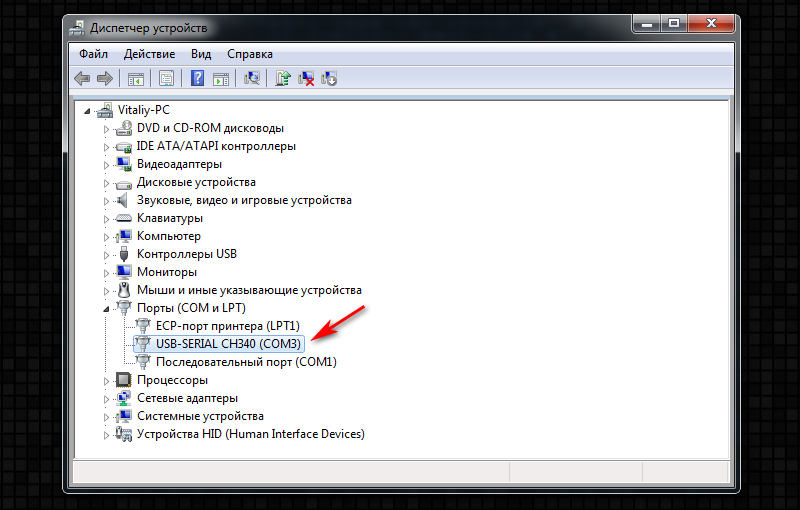Open the Properties toolbar icon
800x510 pixels.
[166, 79]
